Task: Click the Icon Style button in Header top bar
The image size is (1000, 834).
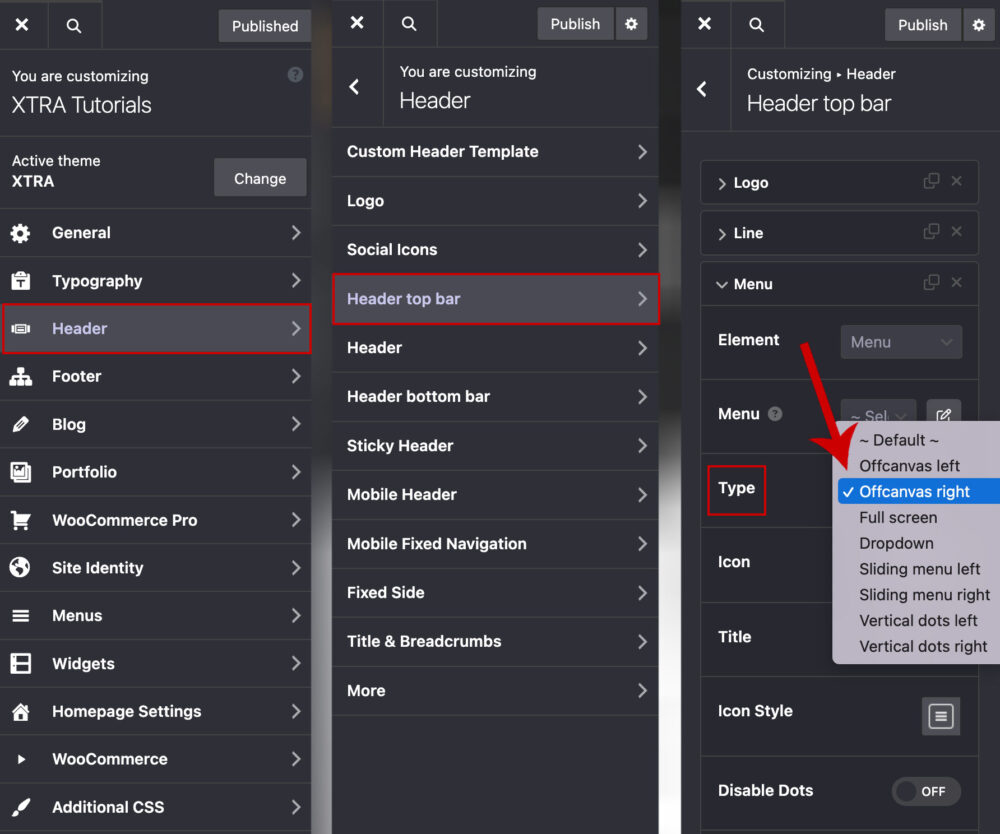Action: click(940, 716)
